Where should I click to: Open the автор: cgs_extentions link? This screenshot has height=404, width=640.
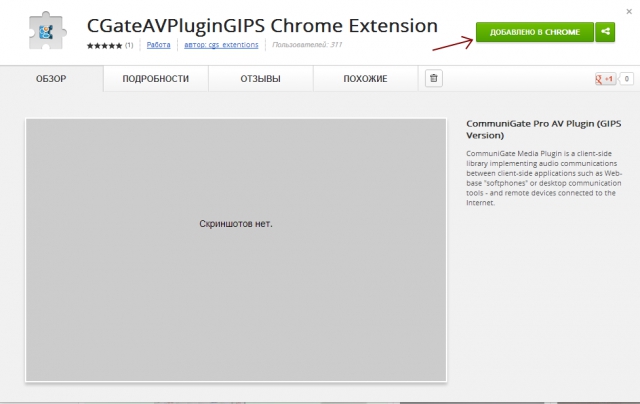(x=221, y=45)
